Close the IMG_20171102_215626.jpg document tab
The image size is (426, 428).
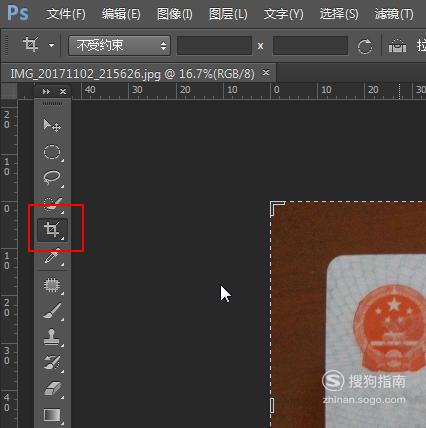pos(266,72)
